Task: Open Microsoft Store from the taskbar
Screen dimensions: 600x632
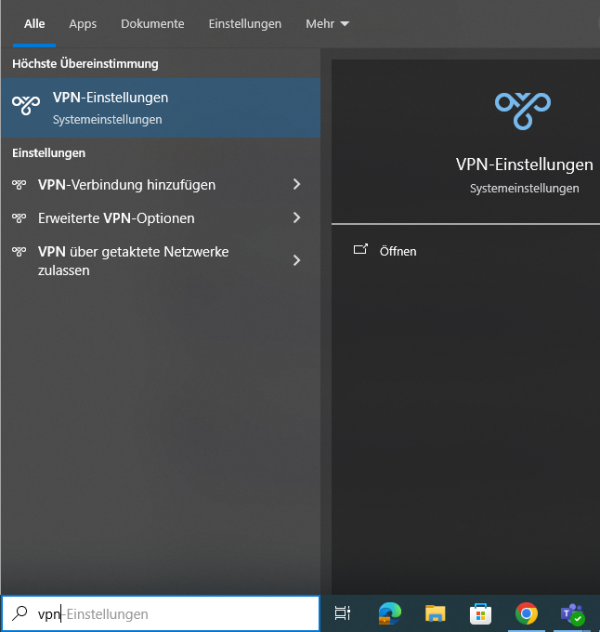Action: (481, 614)
